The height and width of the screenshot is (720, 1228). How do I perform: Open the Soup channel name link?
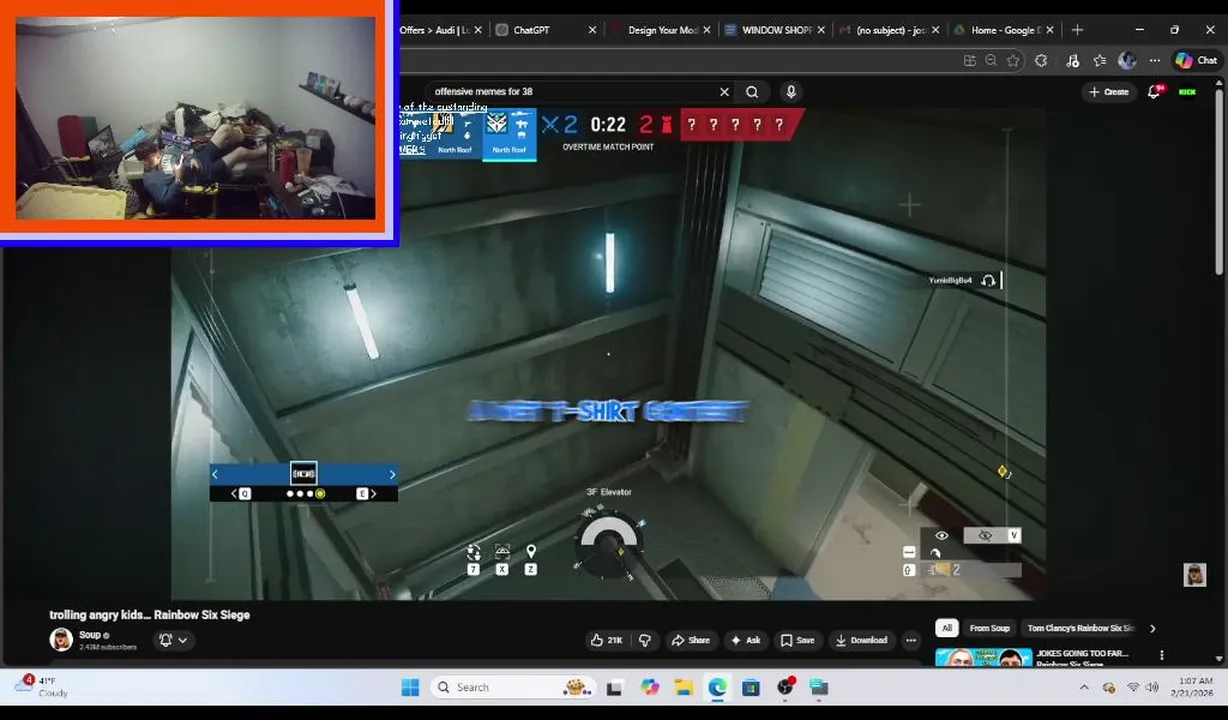tap(90, 635)
